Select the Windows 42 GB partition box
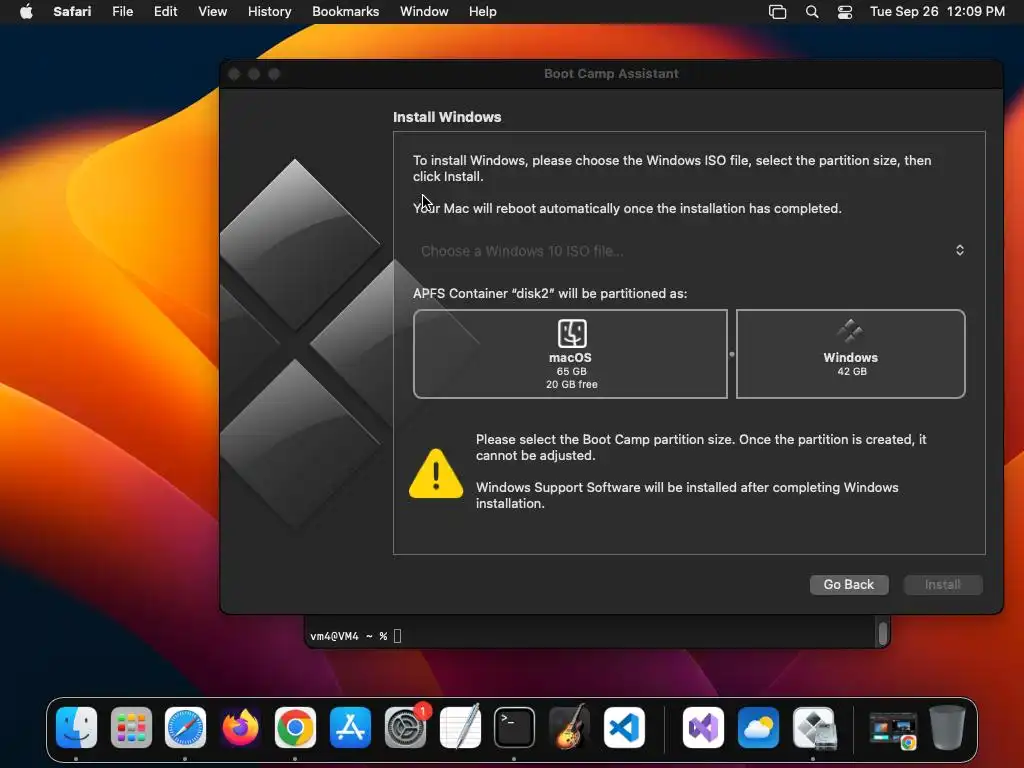1024x768 pixels. pyautogui.click(x=850, y=354)
